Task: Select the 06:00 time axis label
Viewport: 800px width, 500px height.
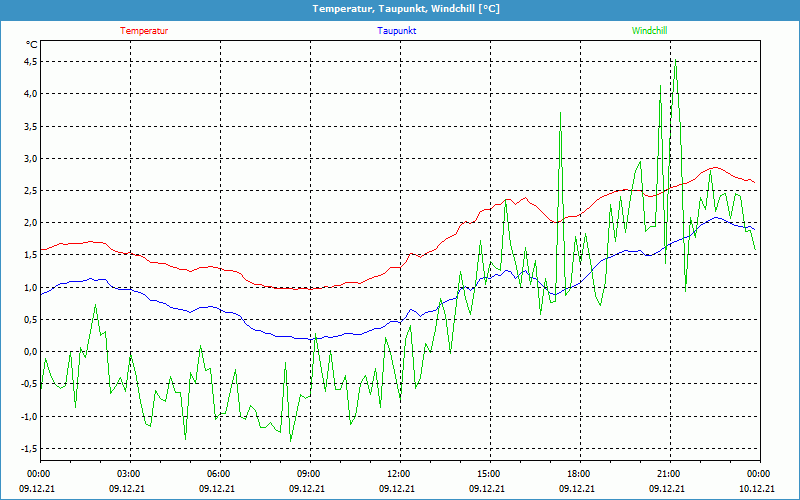Action: coord(218,474)
